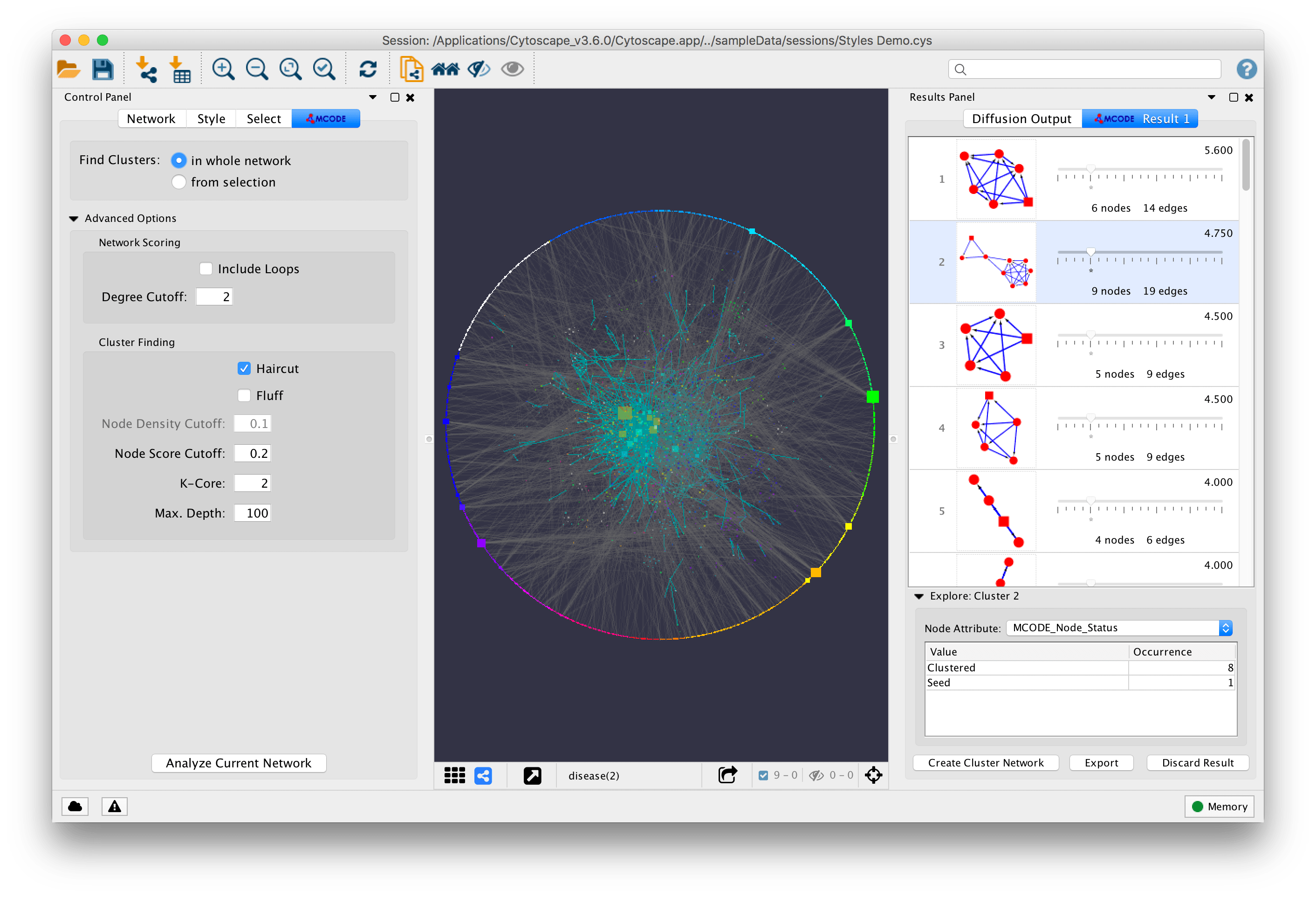Click Fit Content crosshair icon
Viewport: 1316px width, 897px height.
(x=873, y=774)
